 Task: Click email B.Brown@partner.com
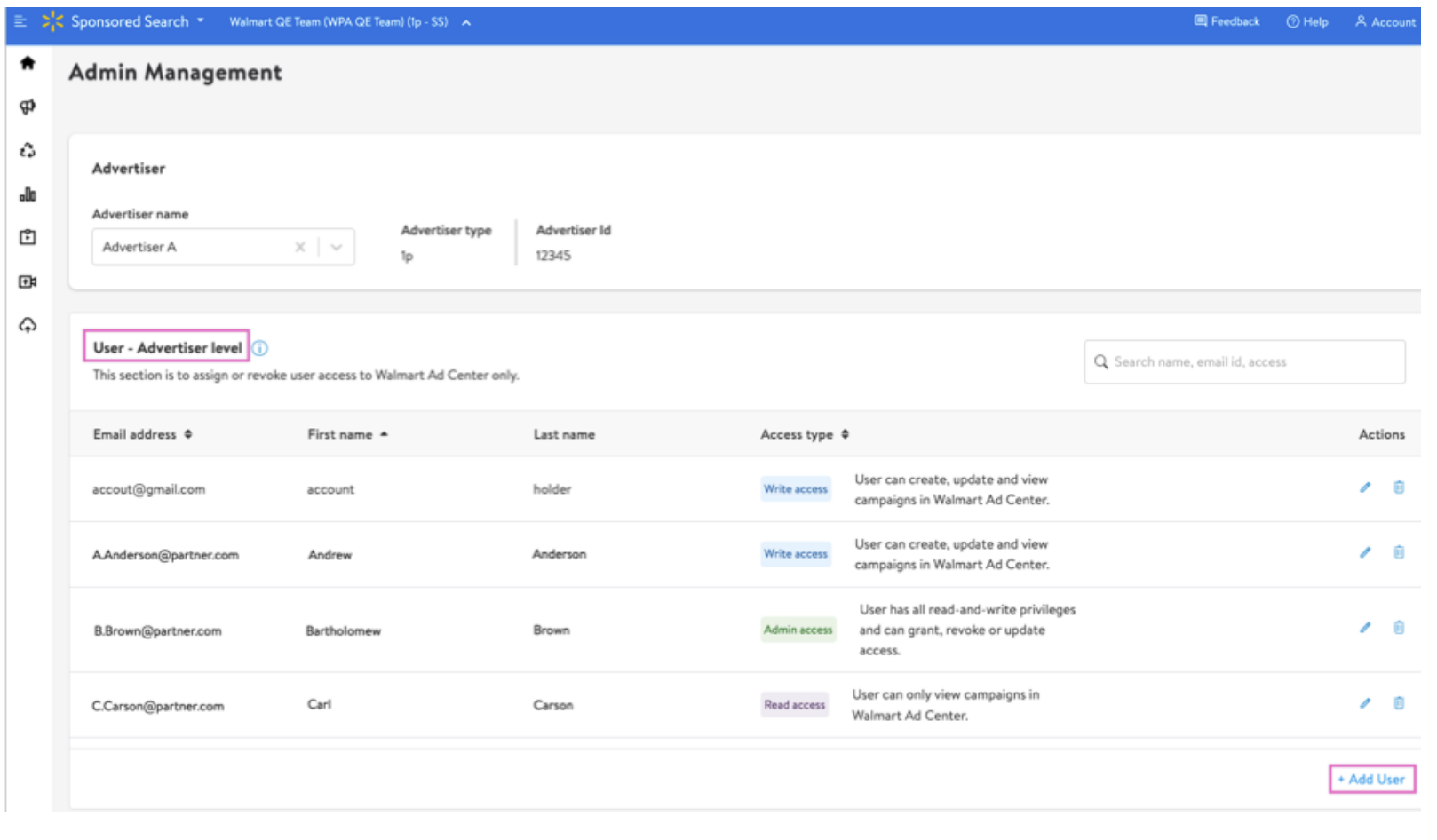[158, 631]
